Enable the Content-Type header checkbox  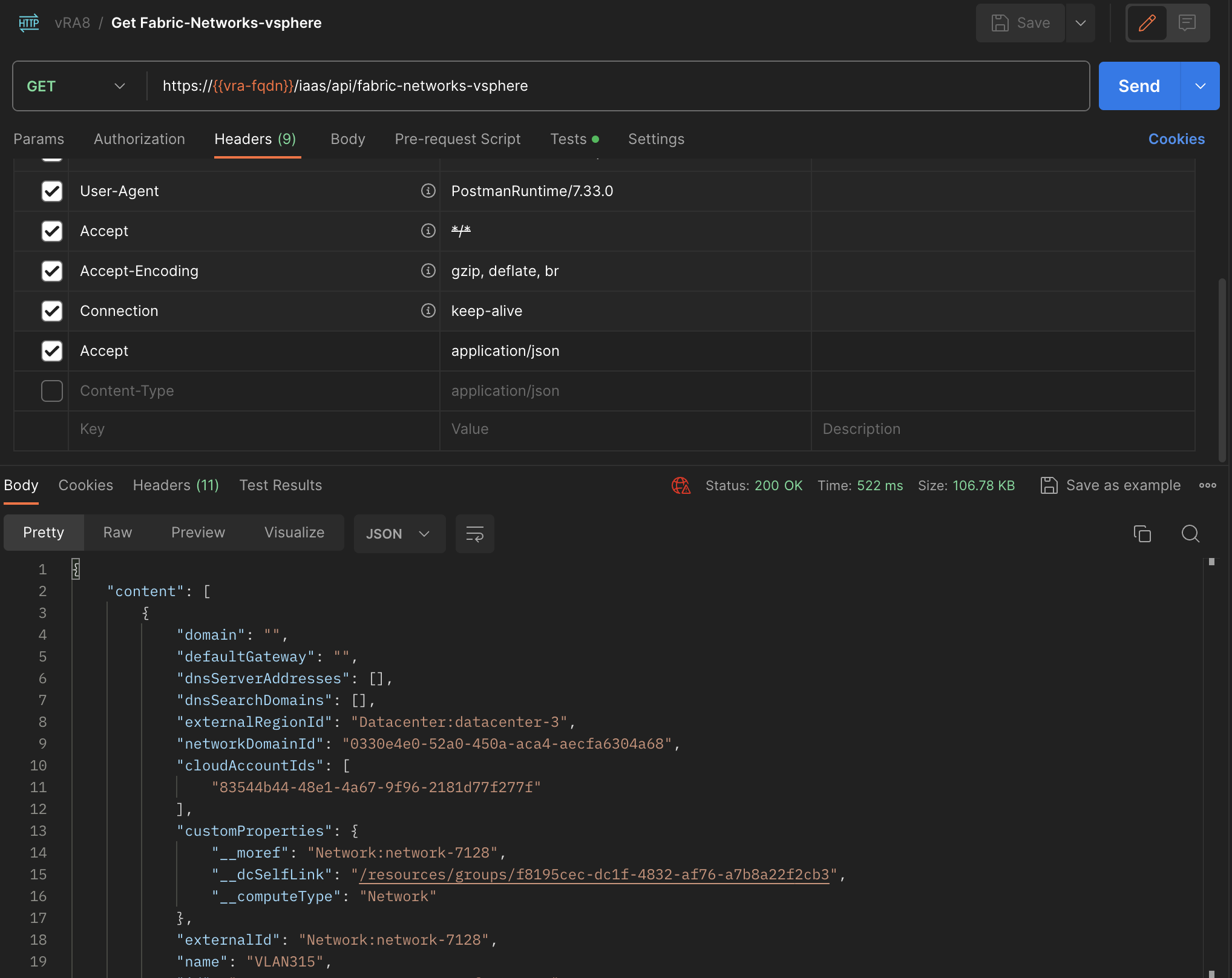(x=52, y=391)
